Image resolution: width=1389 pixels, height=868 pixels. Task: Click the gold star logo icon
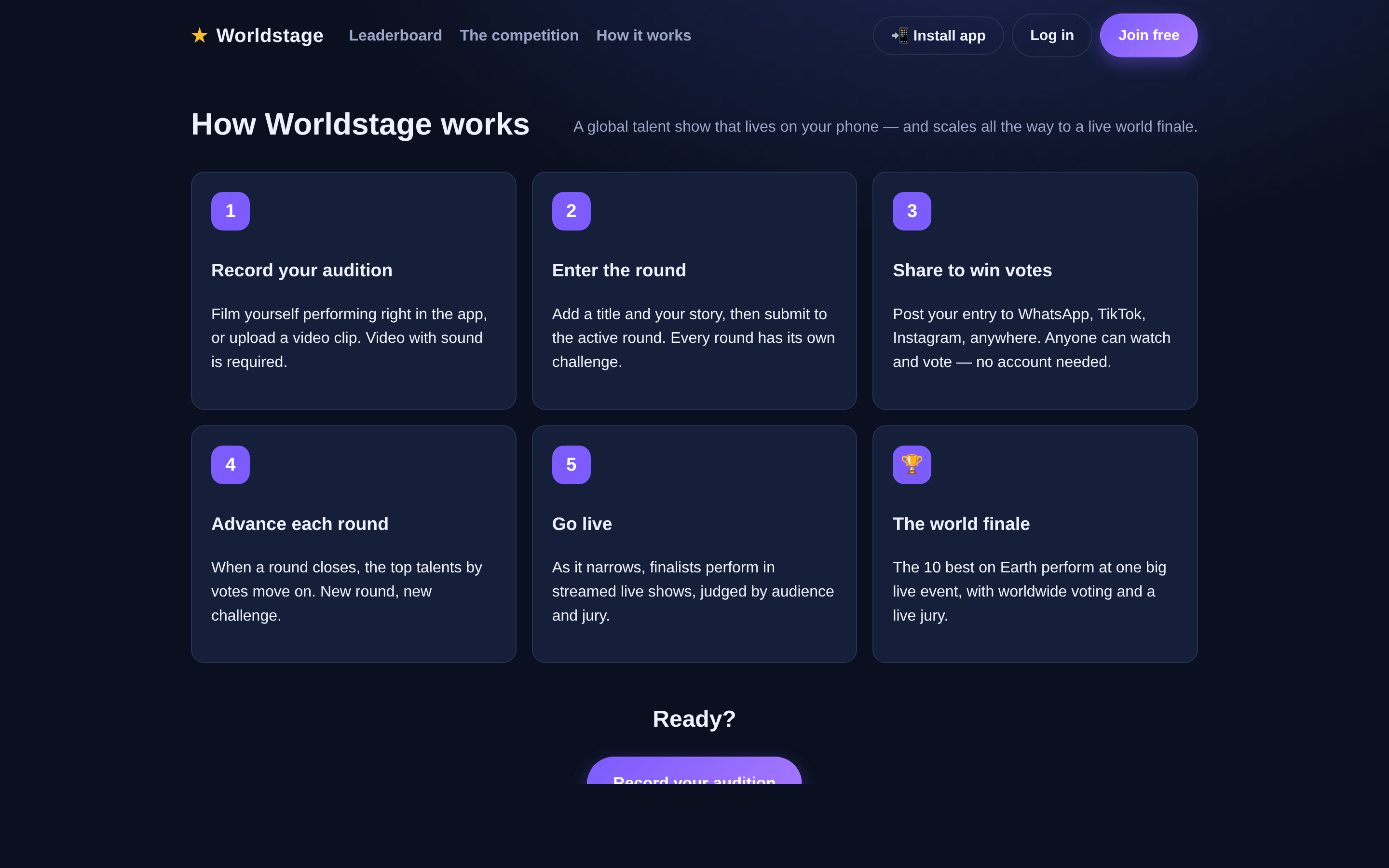(x=199, y=36)
